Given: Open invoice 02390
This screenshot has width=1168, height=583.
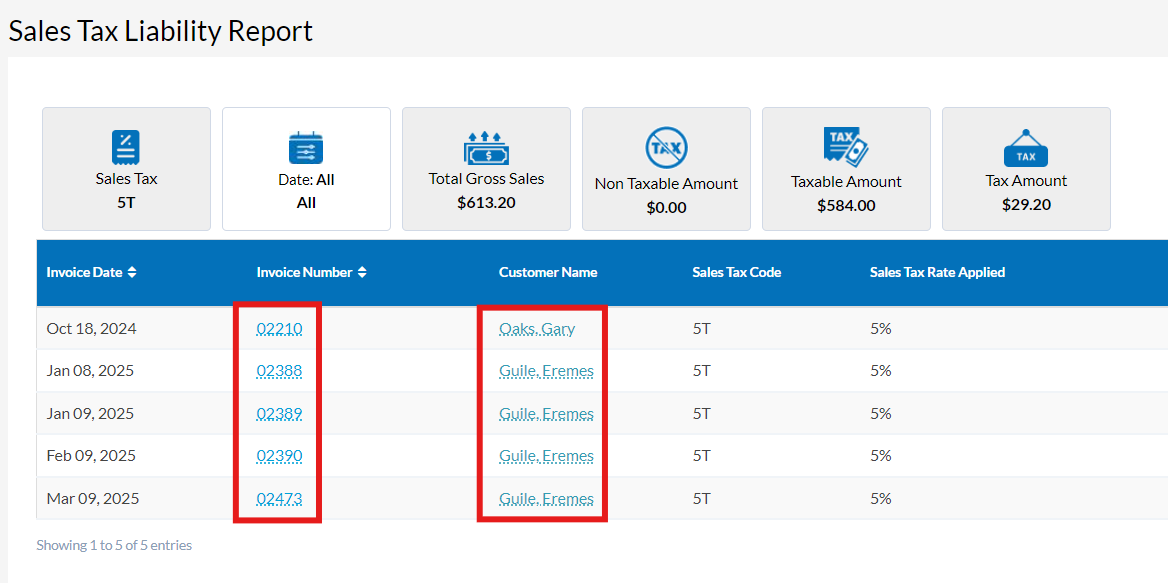Looking at the screenshot, I should pyautogui.click(x=279, y=456).
